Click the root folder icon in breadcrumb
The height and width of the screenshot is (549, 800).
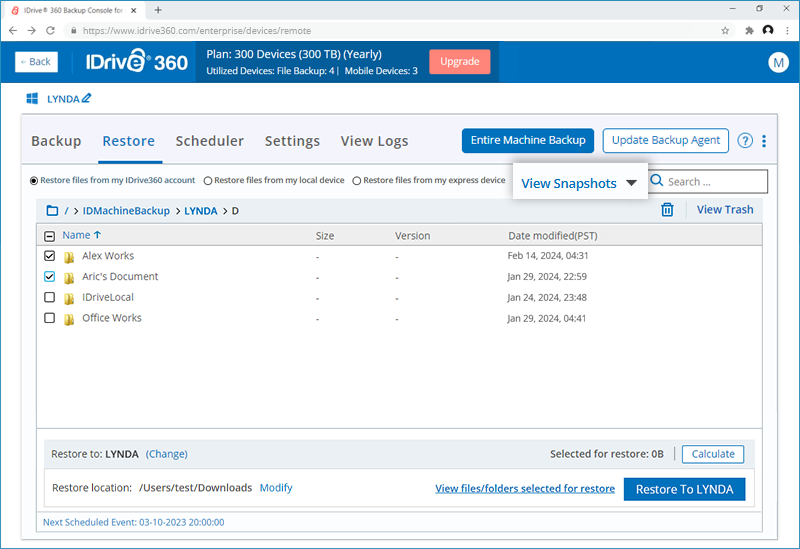[52, 211]
